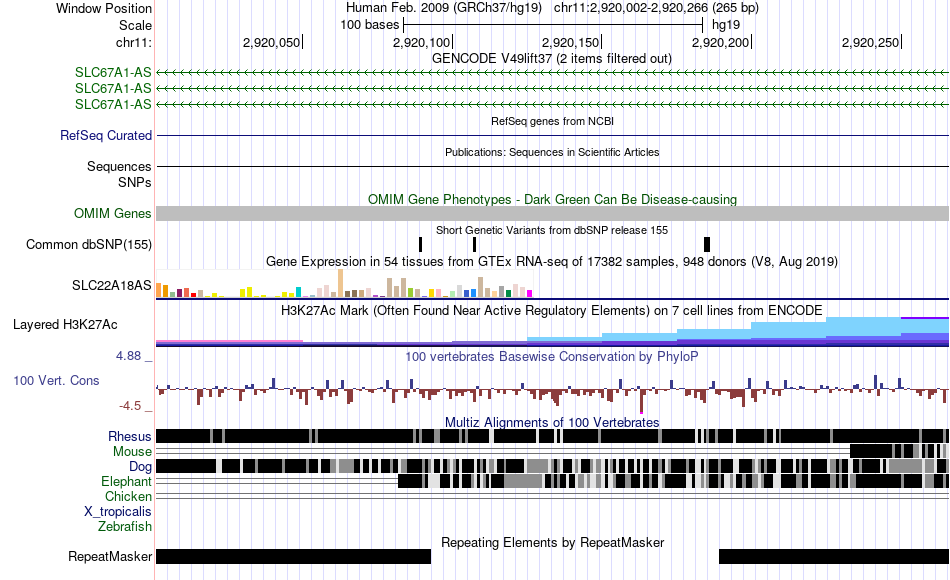Click the rightmost common dbSNP variant marker
Viewport: 950px width, 580px height.
coord(706,244)
